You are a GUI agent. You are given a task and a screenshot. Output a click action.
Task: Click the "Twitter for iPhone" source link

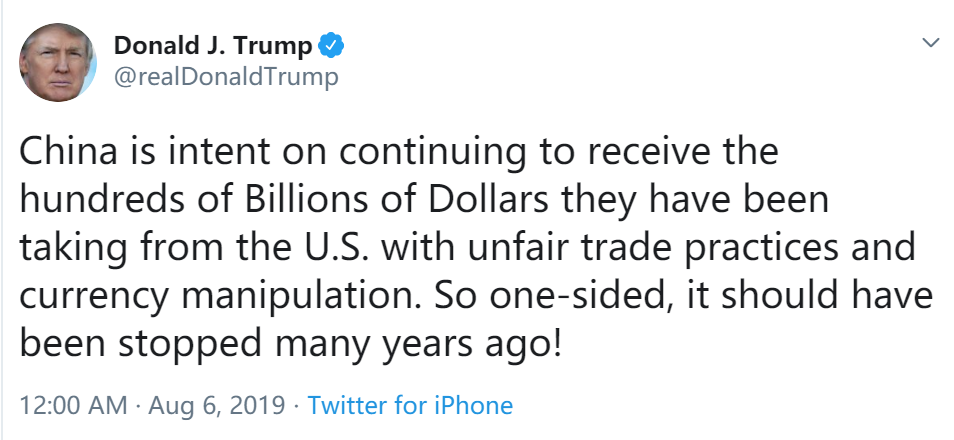[x=410, y=406]
